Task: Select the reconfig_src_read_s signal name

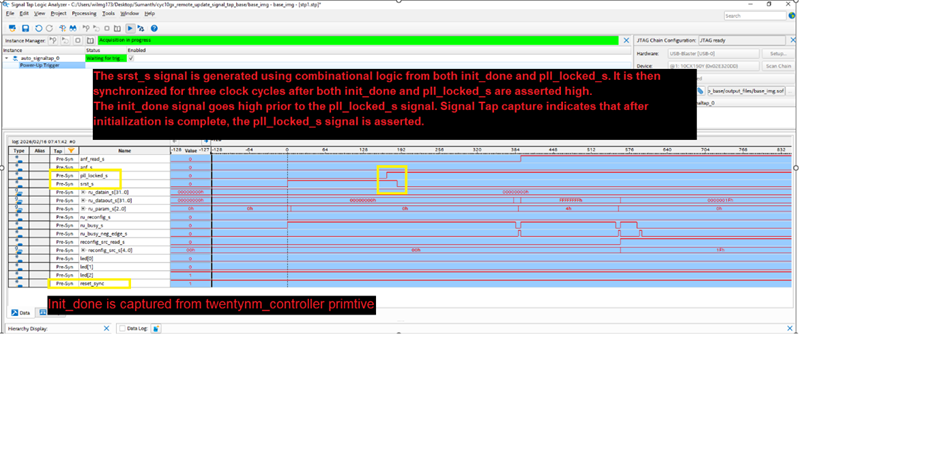Action: point(102,242)
